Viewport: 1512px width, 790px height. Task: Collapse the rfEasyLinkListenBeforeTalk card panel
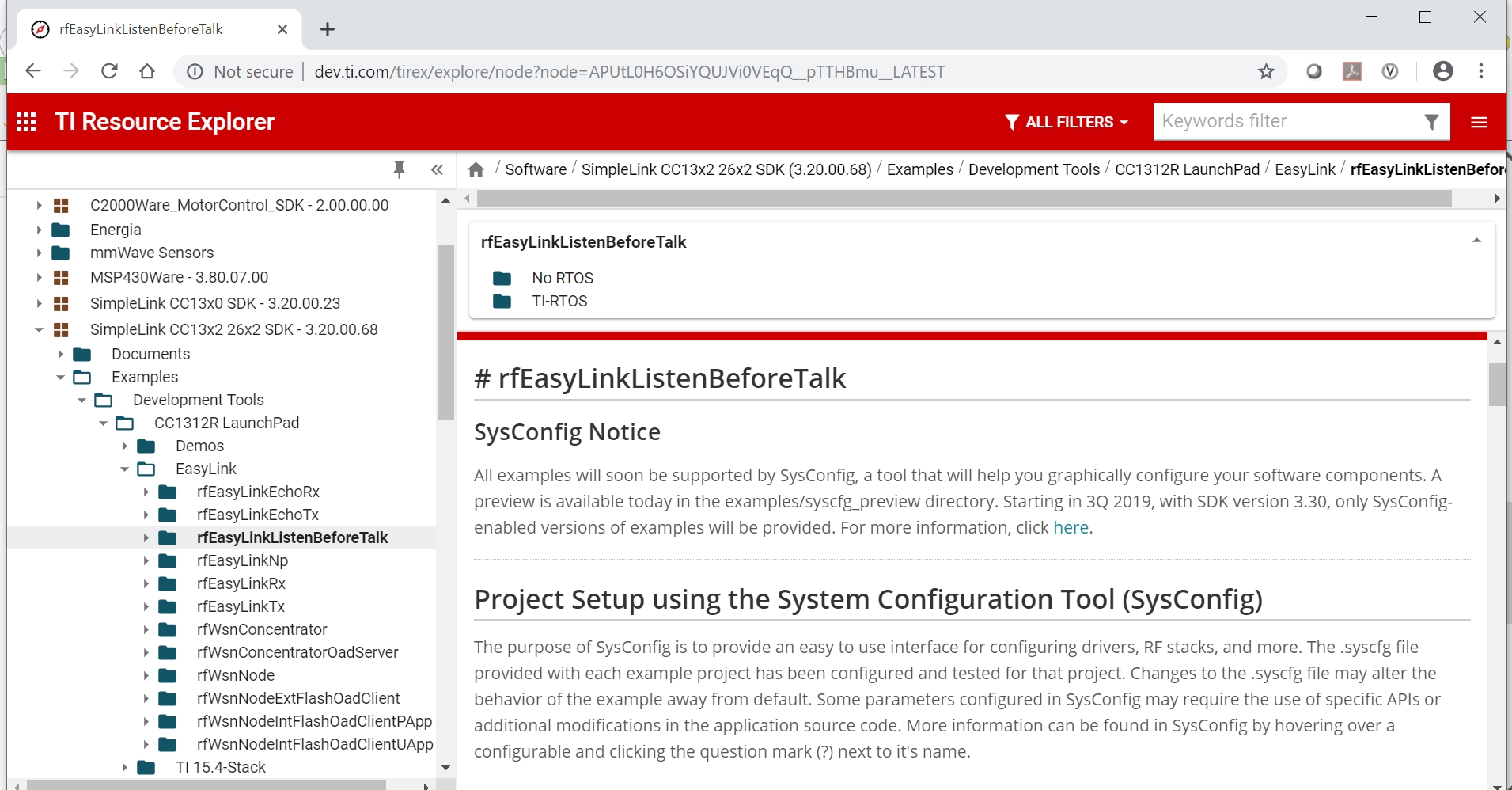[1476, 241]
